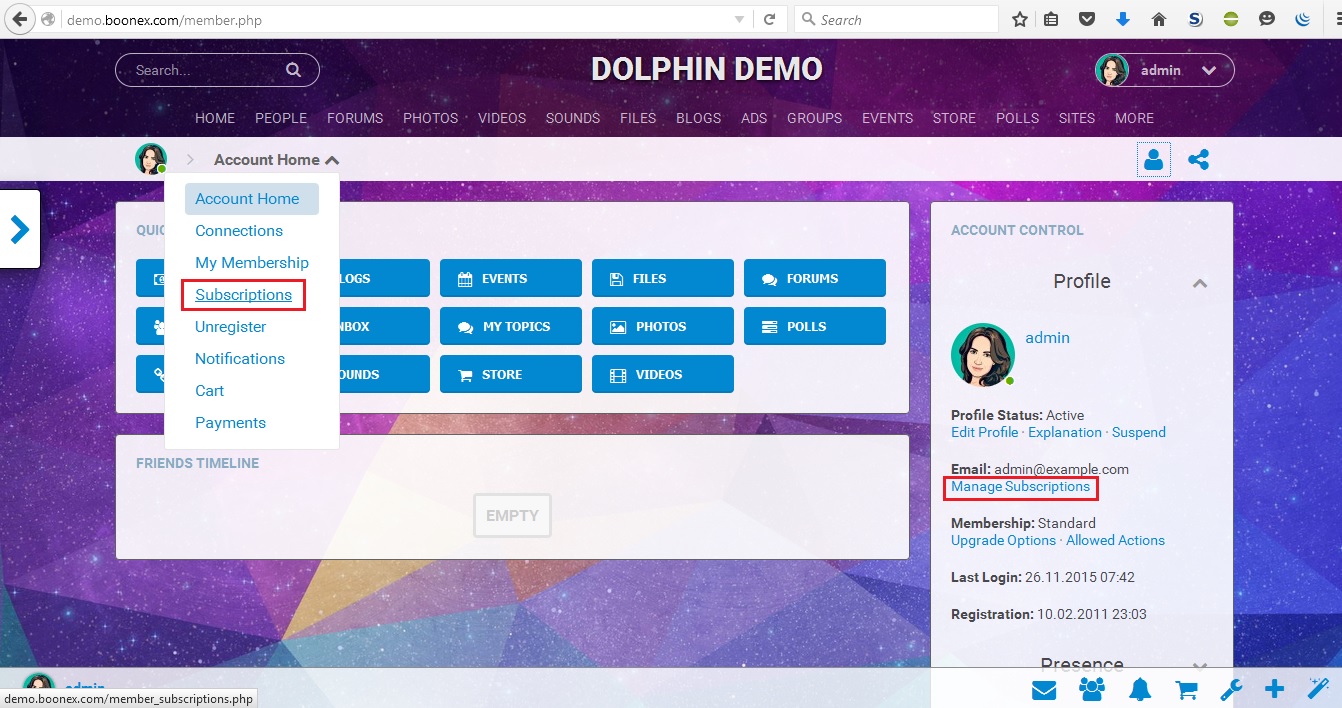Image resolution: width=1342 pixels, height=708 pixels.
Task: Select Account Home in the submenu
Action: (x=251, y=199)
